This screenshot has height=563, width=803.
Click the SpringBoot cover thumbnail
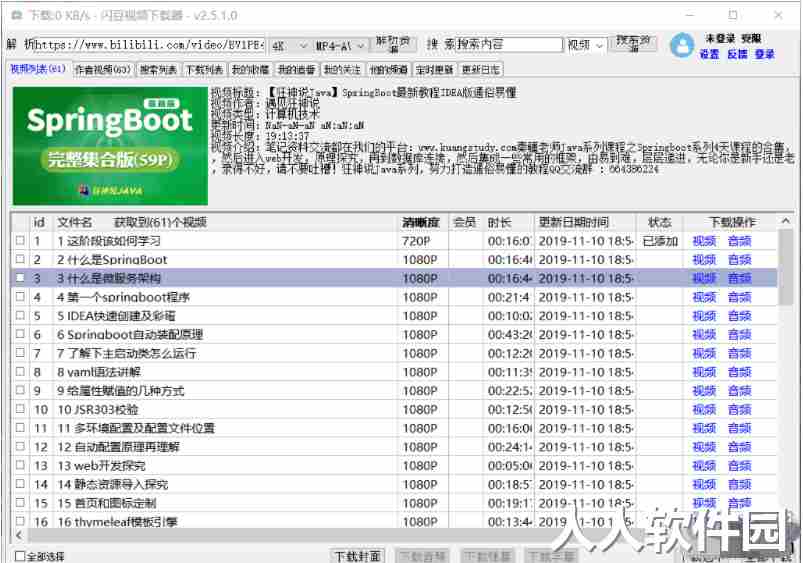110,145
